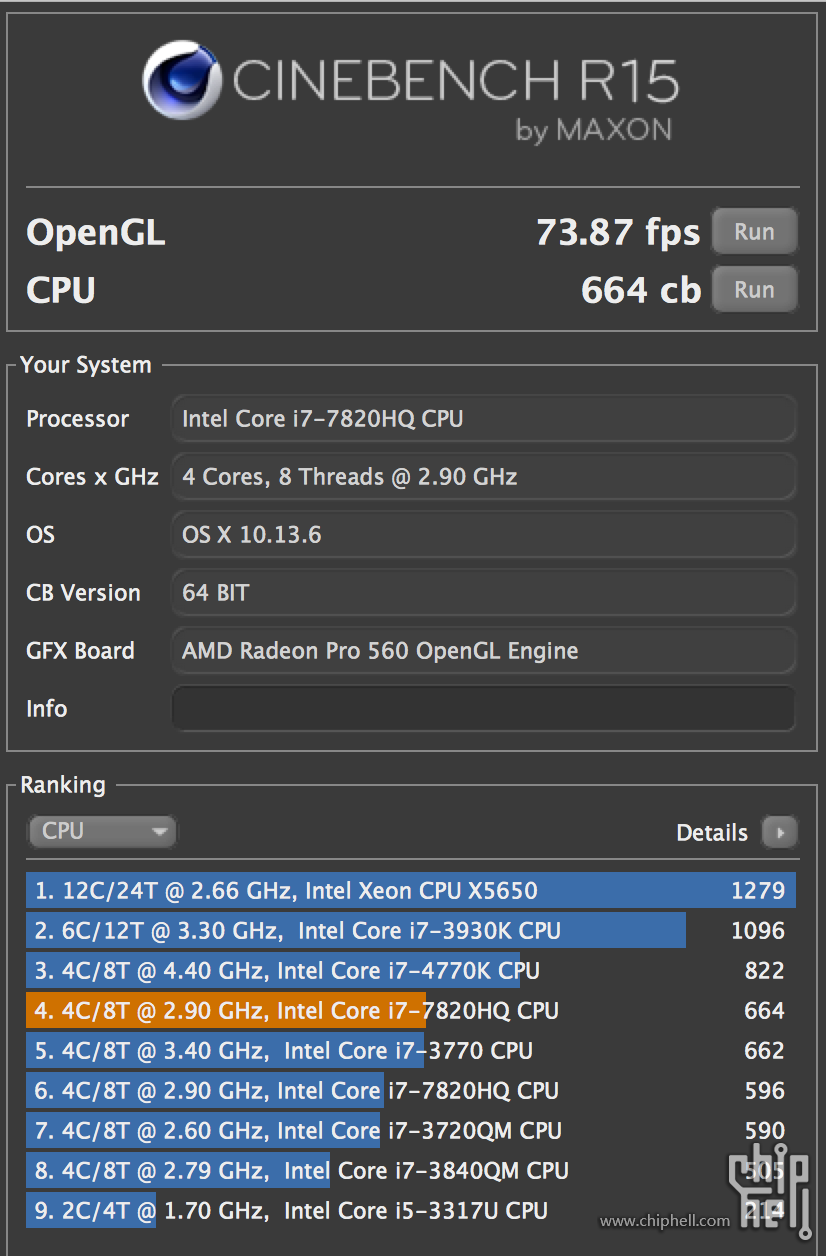826x1256 pixels.
Task: Open www.chiphell.com link
Action: coord(664,1220)
